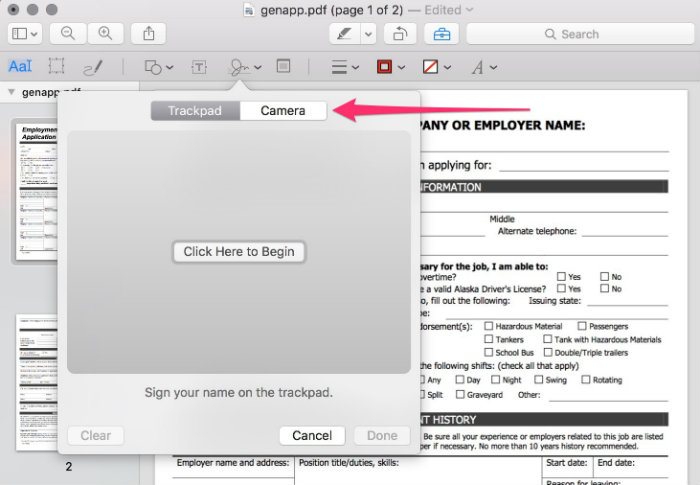Open the Text Style A tool
This screenshot has height=485, width=700.
click(x=478, y=67)
